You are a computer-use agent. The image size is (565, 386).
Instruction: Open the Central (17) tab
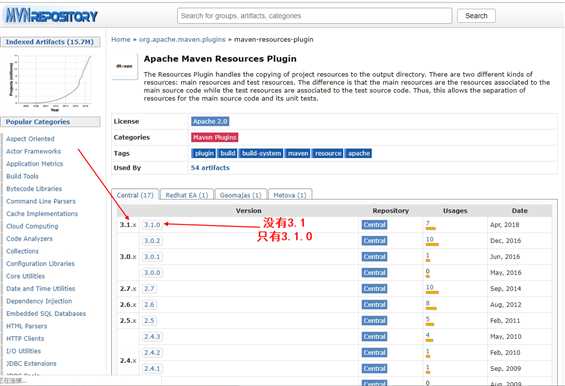(x=135, y=195)
